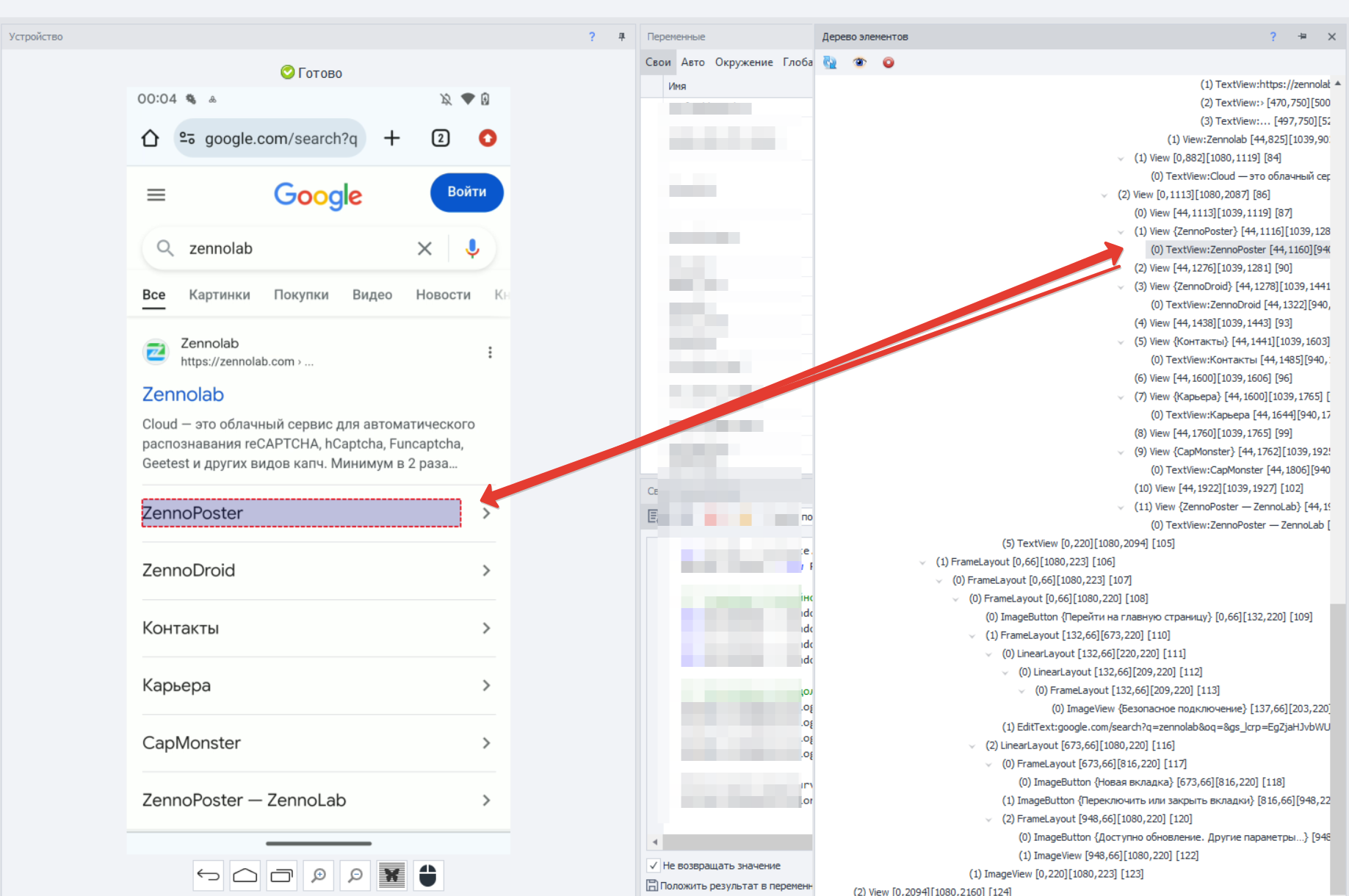Clear the zennolab search query
Image resolution: width=1349 pixels, height=896 pixels.
tap(424, 249)
